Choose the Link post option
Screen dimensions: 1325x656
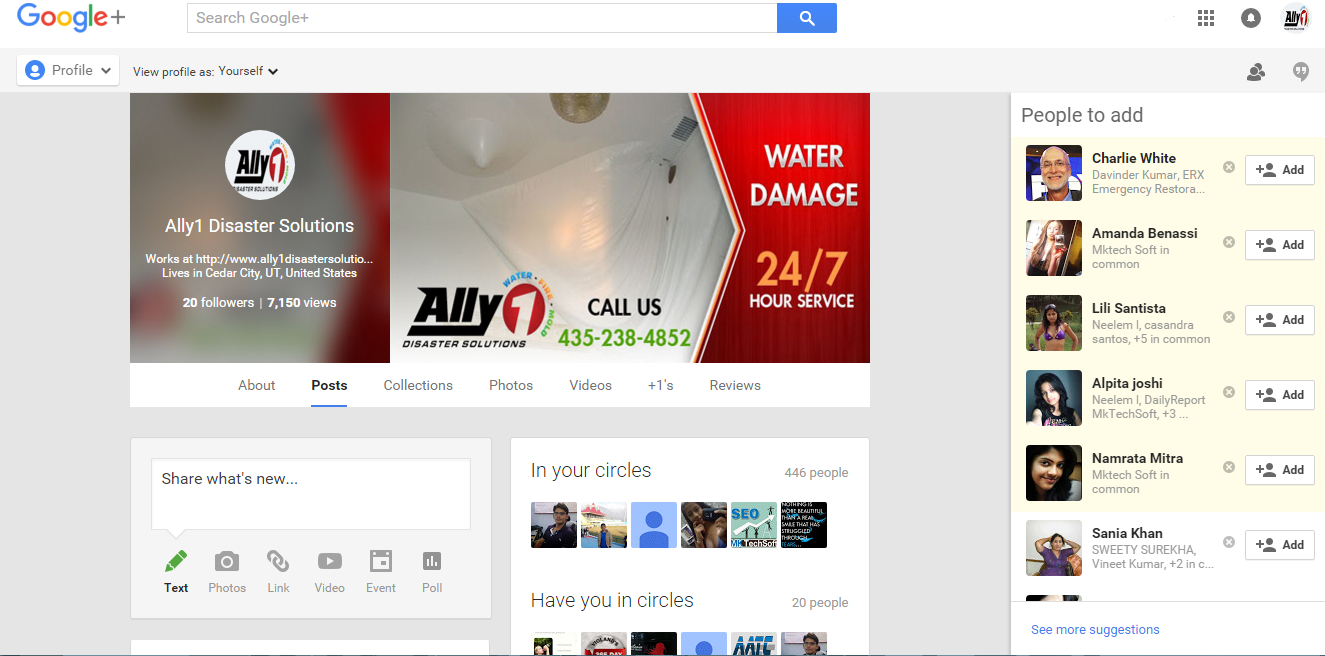tap(278, 572)
